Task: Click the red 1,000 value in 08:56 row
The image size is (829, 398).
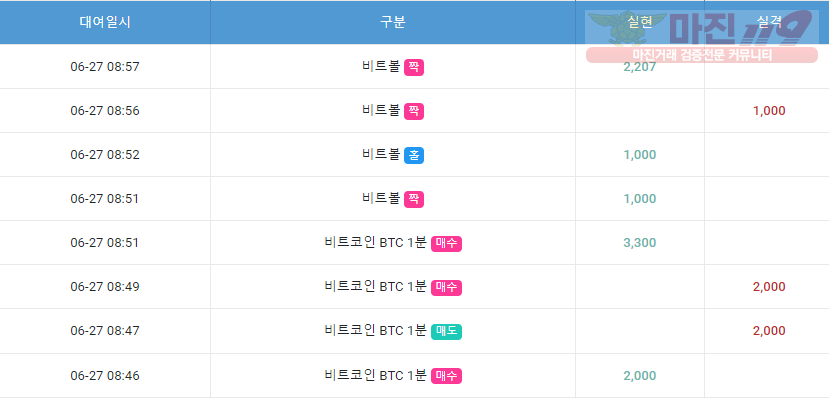Action: [769, 111]
